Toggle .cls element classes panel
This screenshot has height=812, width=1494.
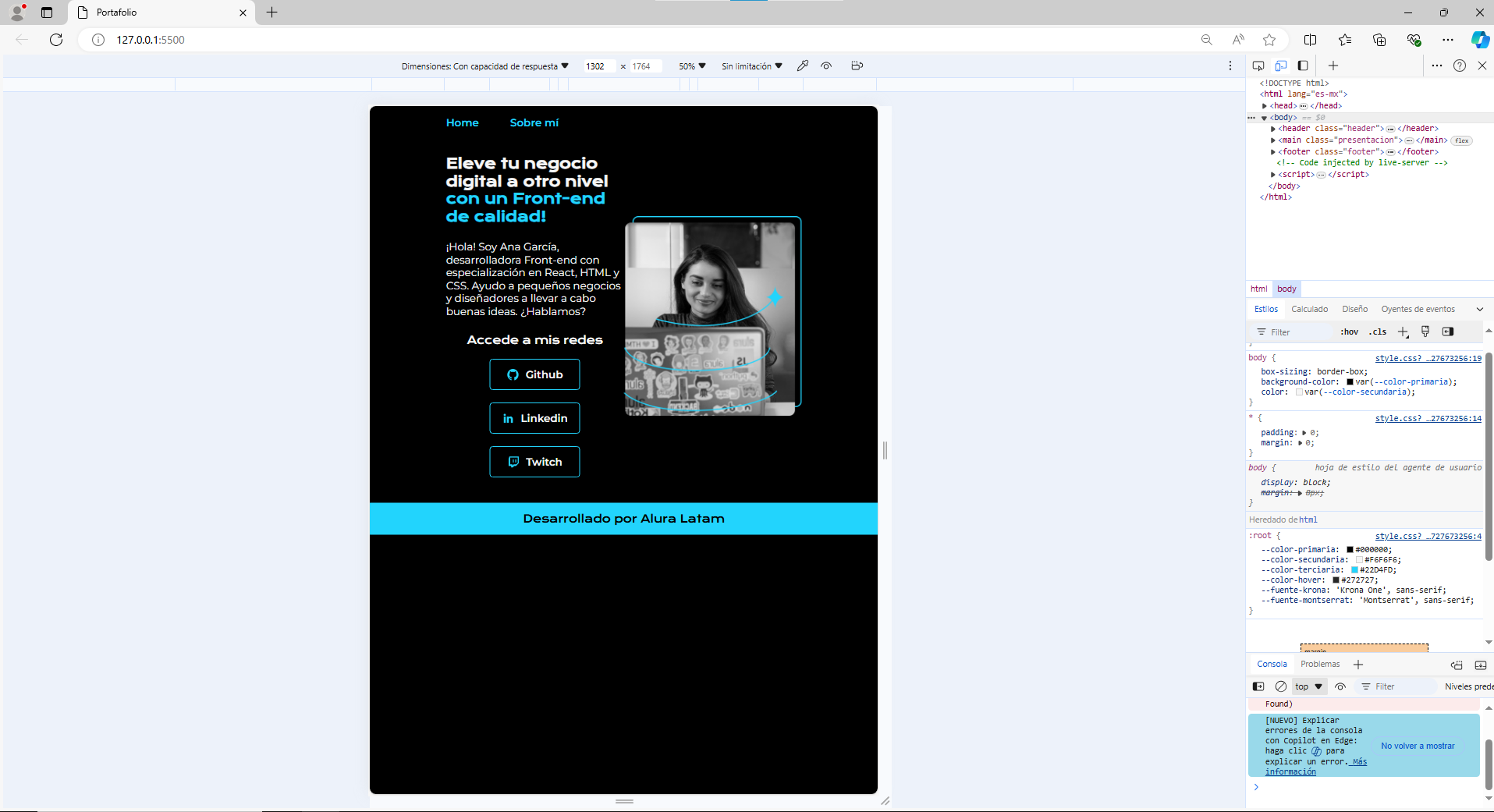[1378, 332]
